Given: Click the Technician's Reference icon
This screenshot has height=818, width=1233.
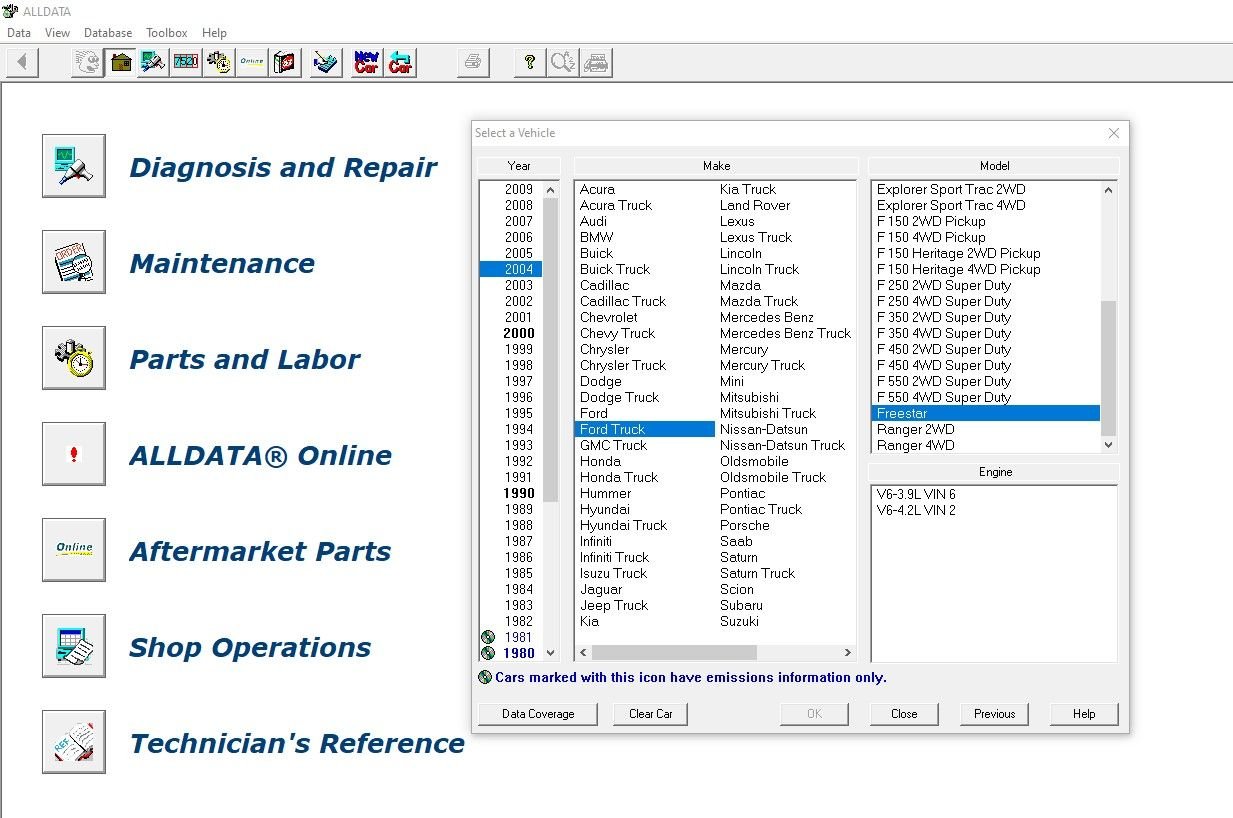Looking at the screenshot, I should point(74,742).
